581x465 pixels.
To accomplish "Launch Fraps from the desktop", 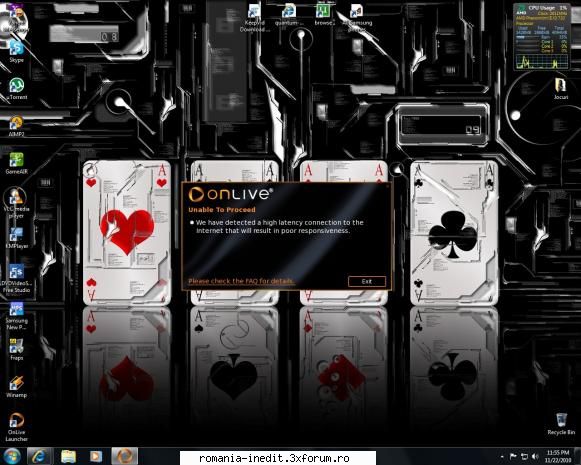I will [16, 349].
